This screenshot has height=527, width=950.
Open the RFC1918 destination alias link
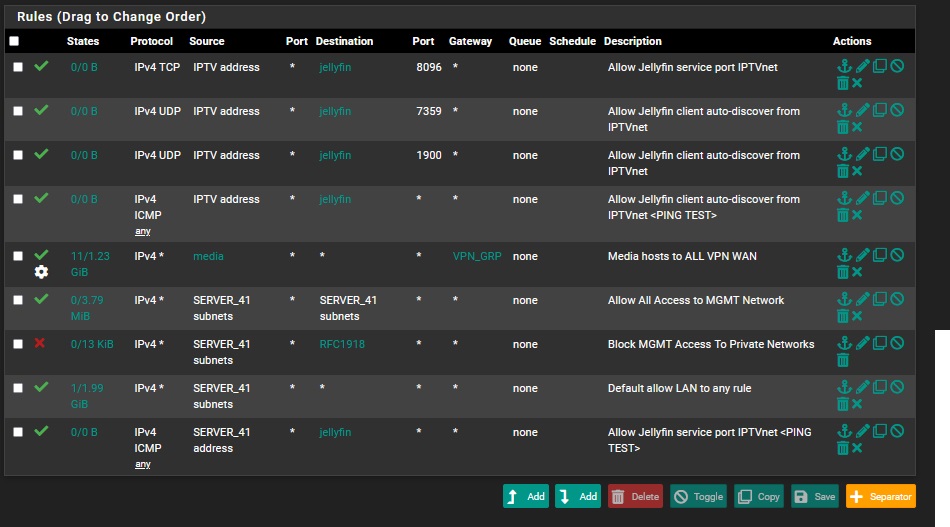[340, 344]
